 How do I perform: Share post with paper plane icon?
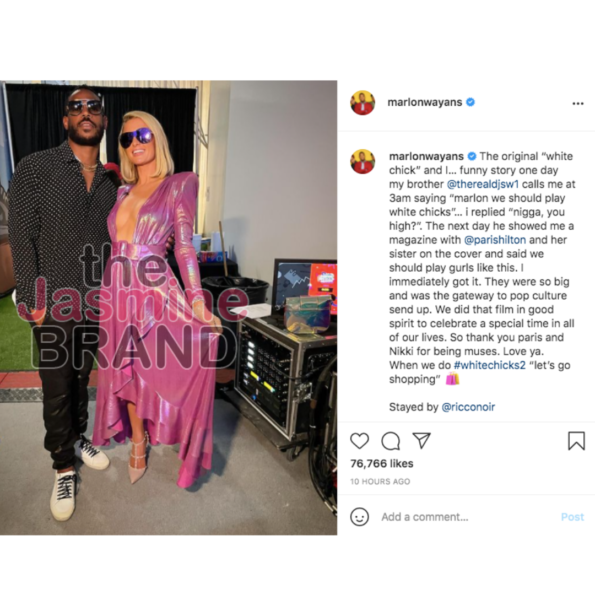[421, 440]
